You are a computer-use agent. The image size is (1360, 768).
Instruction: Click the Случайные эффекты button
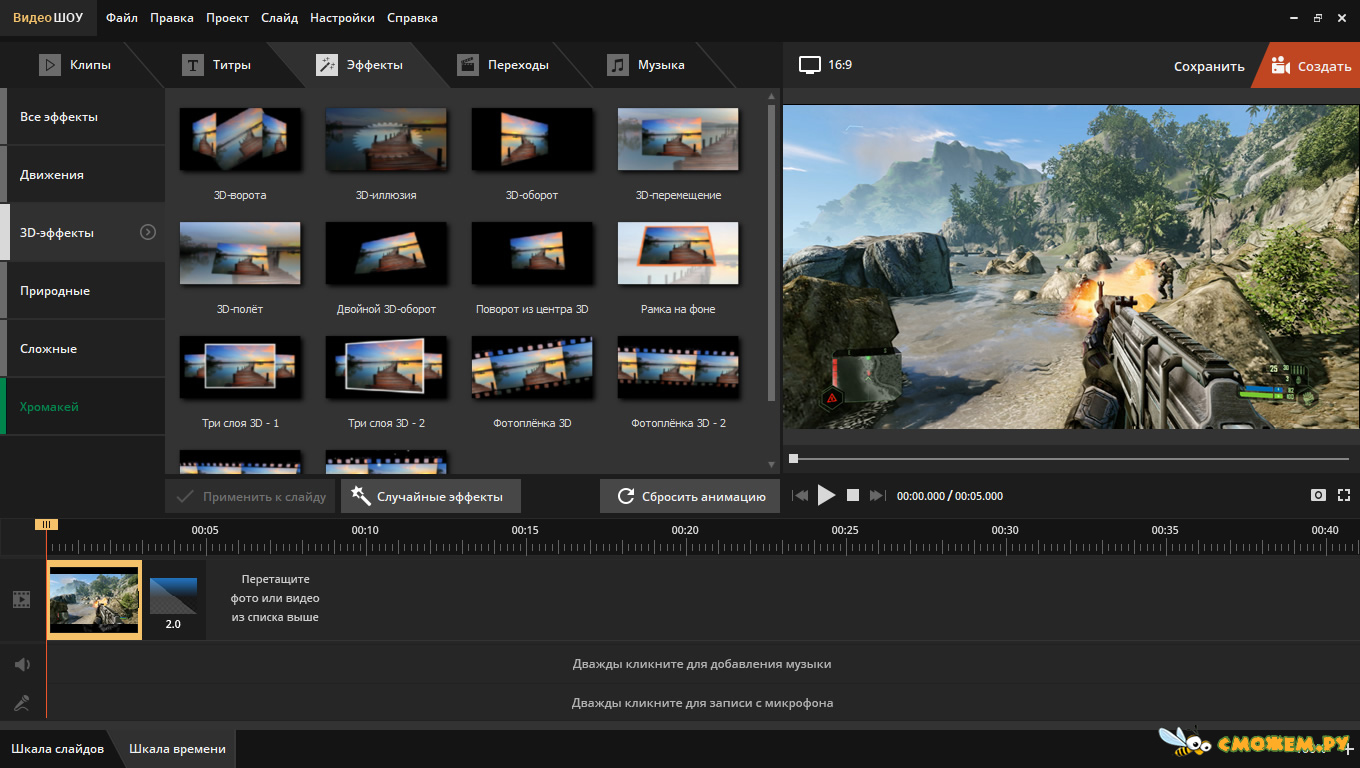click(430, 496)
